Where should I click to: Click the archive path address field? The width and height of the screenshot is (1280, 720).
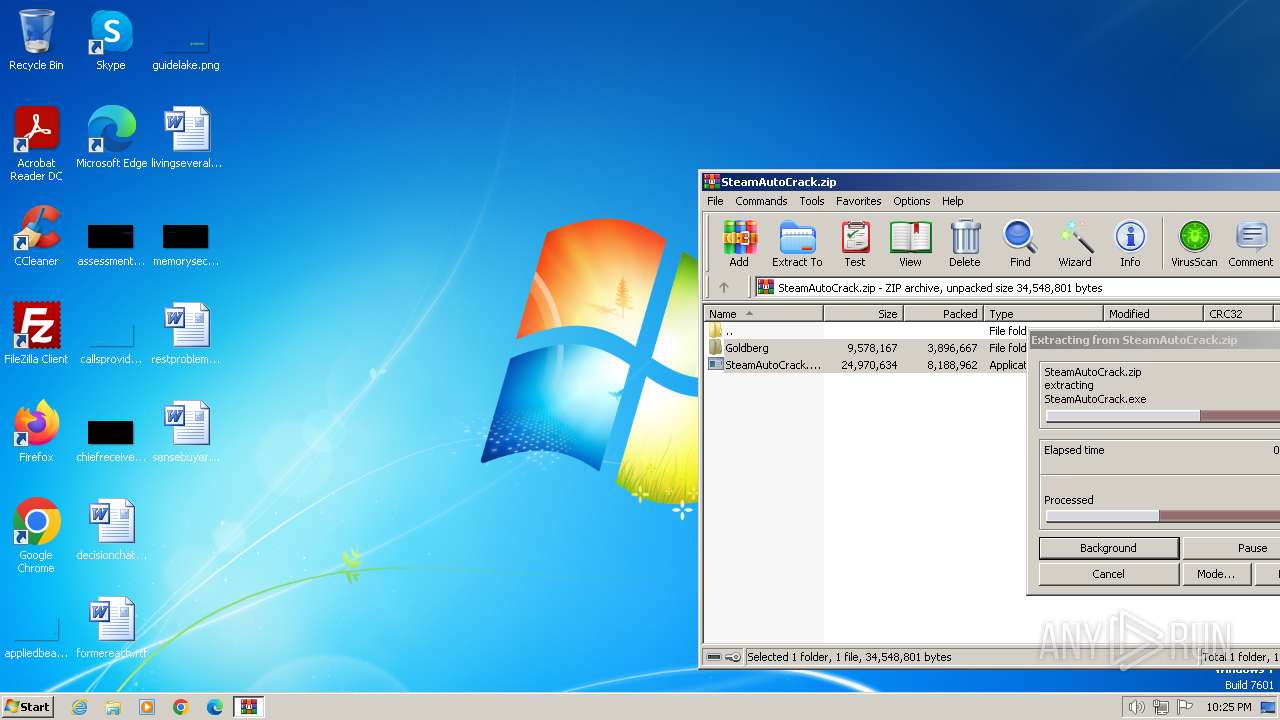1016,287
